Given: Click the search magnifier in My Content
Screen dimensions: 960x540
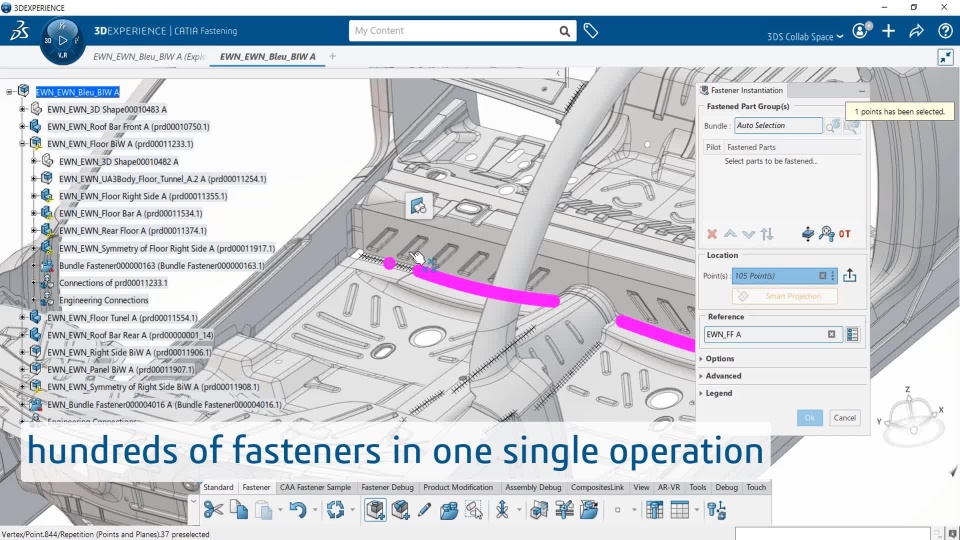Looking at the screenshot, I should (x=564, y=31).
